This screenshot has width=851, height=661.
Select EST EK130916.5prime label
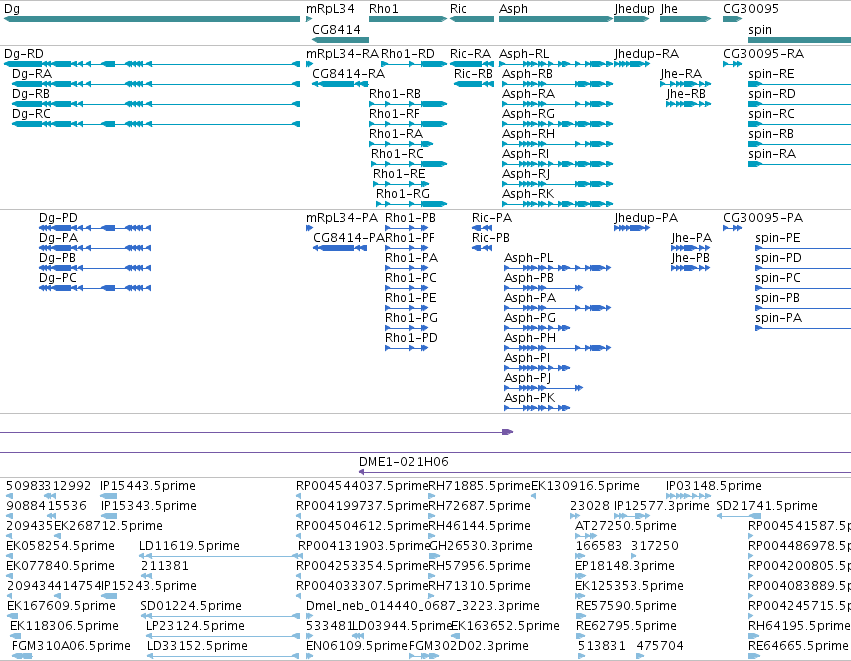pyautogui.click(x=585, y=486)
